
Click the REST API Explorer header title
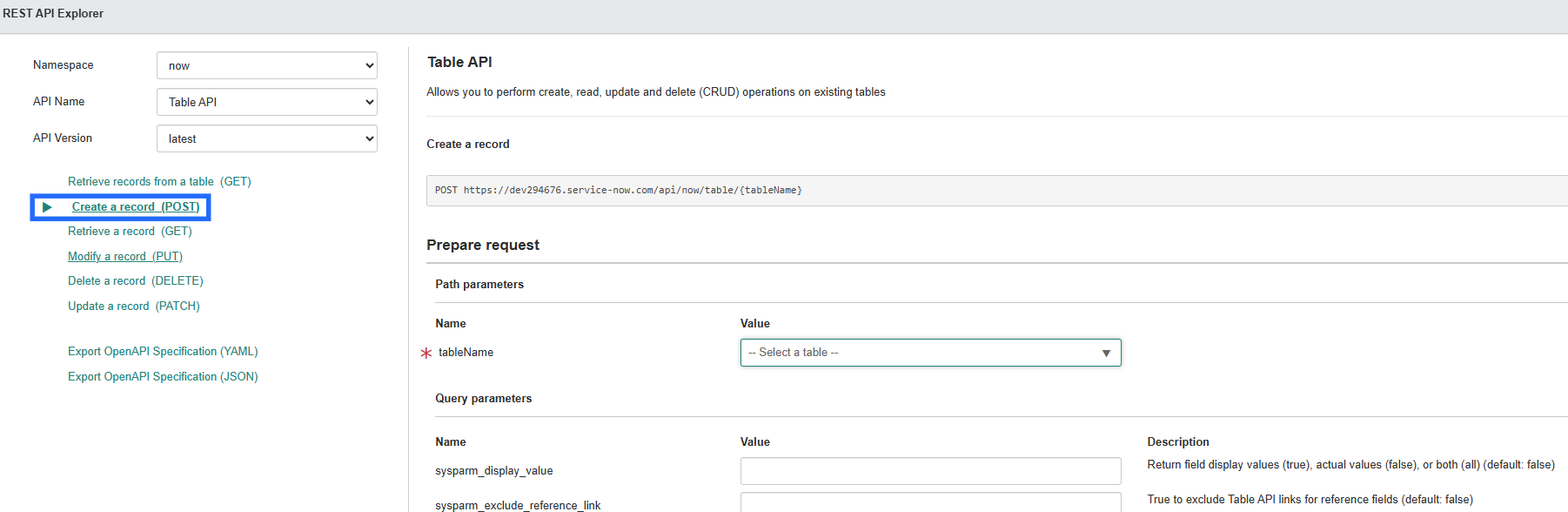[53, 14]
